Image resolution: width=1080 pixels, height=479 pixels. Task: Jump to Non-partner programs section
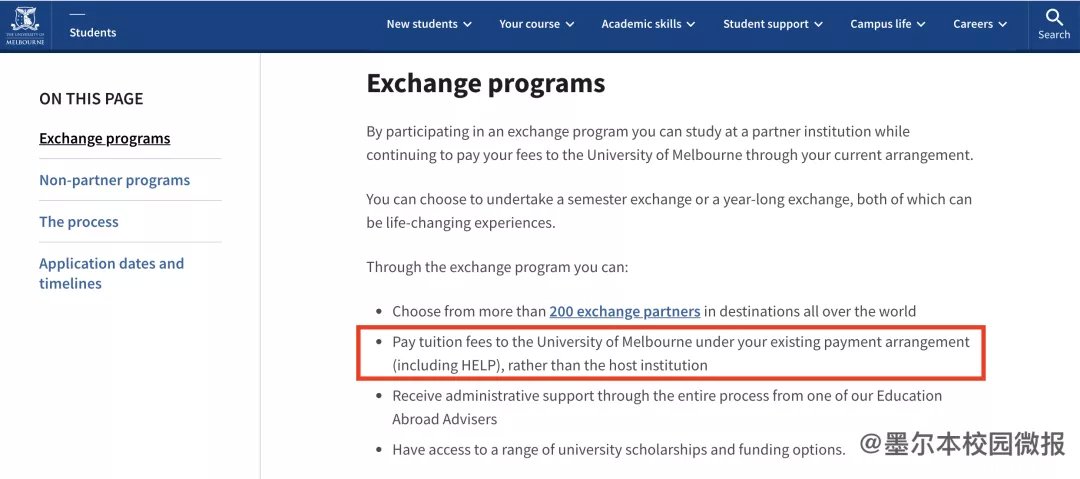tap(114, 181)
